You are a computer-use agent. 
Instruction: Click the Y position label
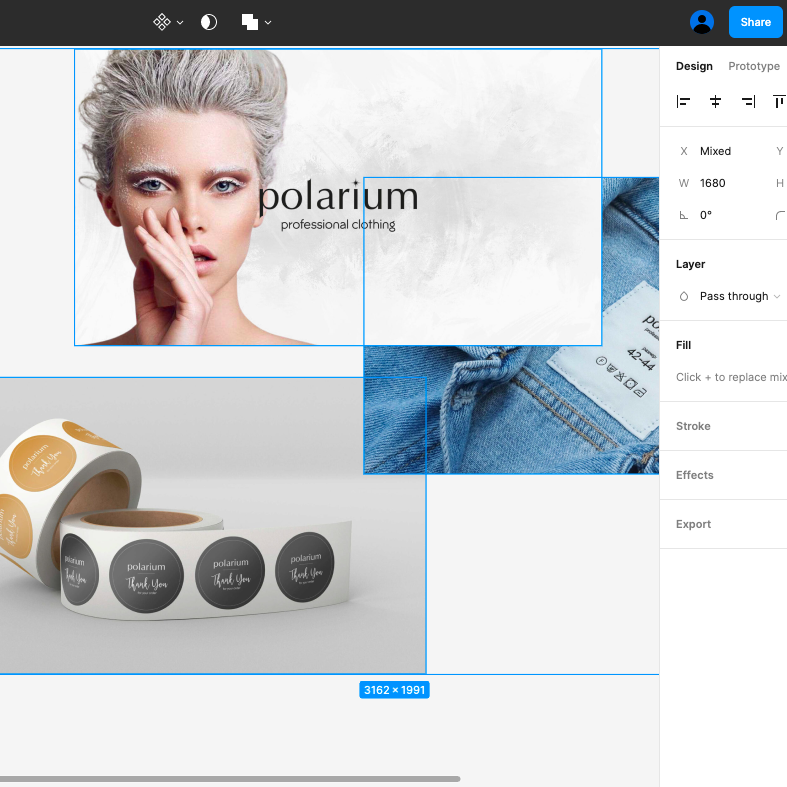pos(779,151)
